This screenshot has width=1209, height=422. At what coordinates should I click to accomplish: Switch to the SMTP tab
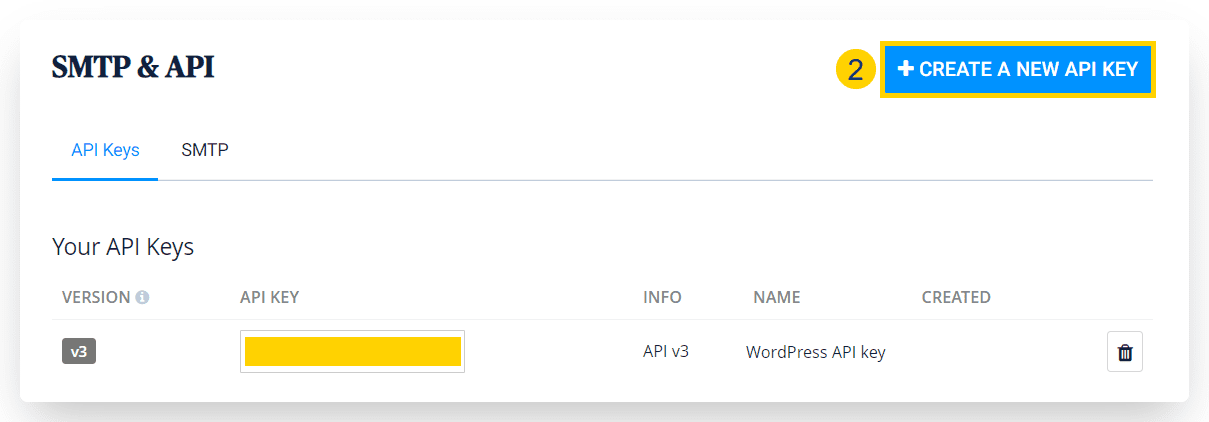(205, 150)
